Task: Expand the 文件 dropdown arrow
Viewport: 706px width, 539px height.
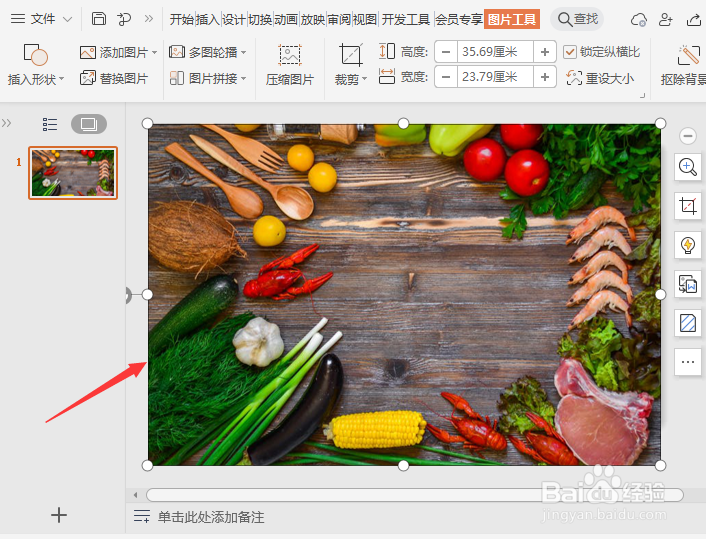Action: [68, 19]
